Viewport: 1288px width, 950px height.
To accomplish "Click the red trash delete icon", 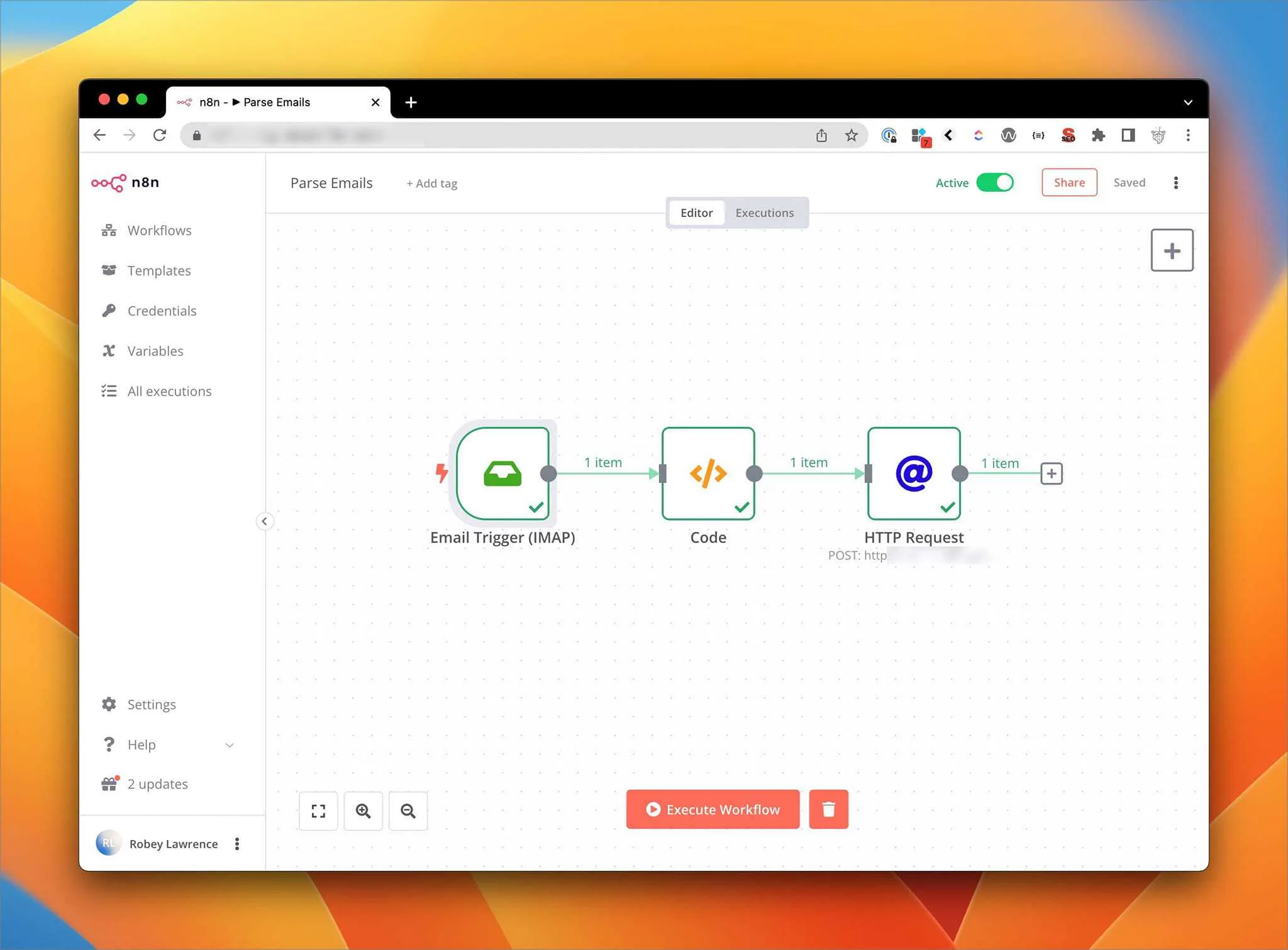I will point(828,809).
